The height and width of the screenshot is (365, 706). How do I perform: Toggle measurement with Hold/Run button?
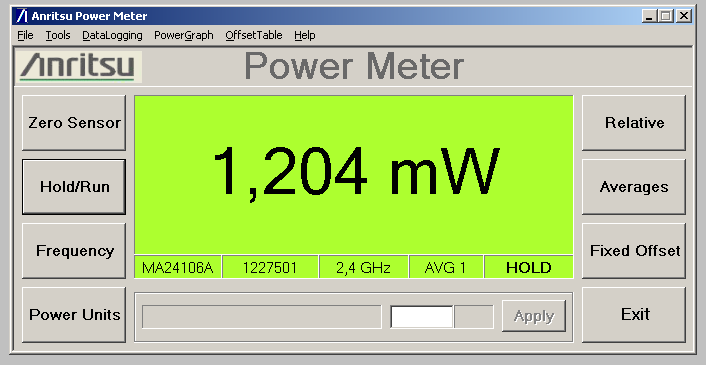(x=74, y=186)
